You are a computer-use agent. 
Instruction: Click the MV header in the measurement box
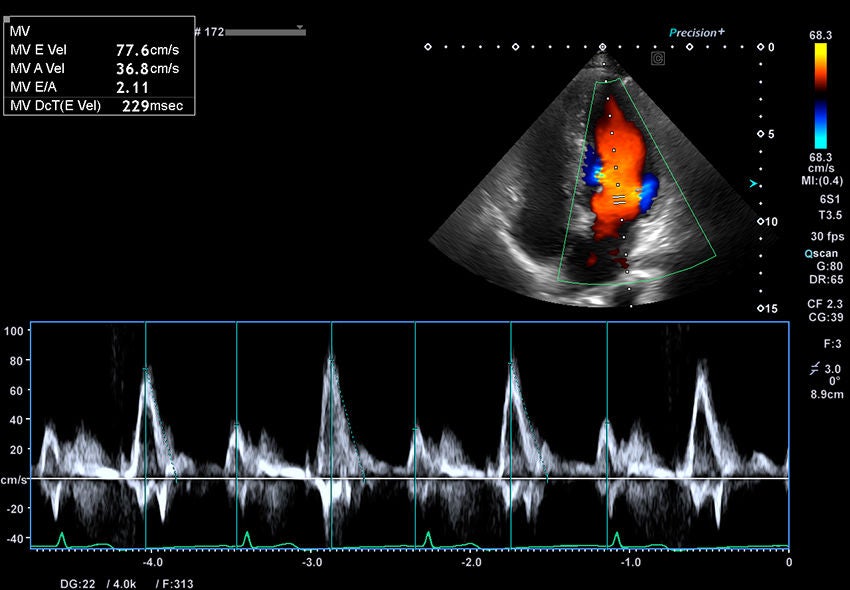[20, 32]
